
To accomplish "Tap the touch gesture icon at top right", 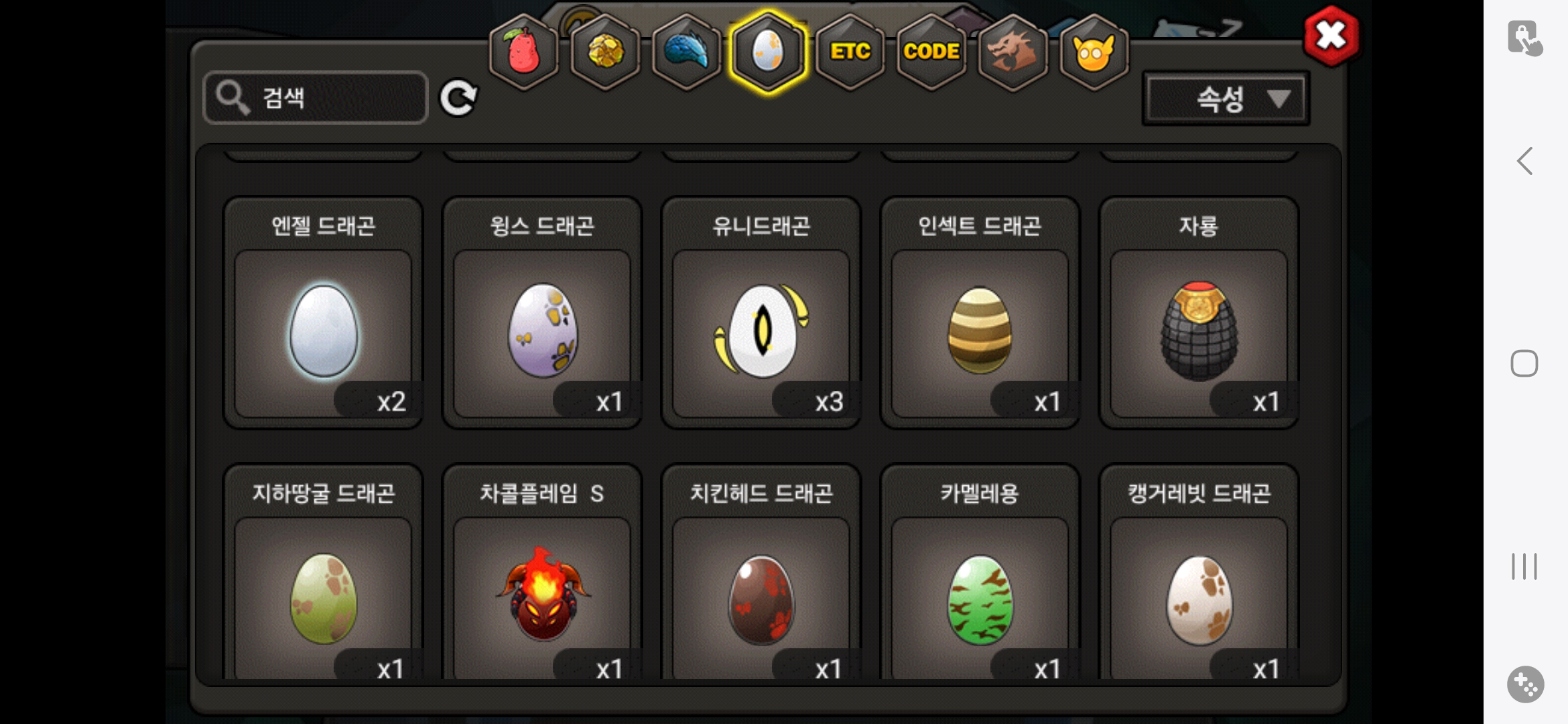I will point(1525,38).
